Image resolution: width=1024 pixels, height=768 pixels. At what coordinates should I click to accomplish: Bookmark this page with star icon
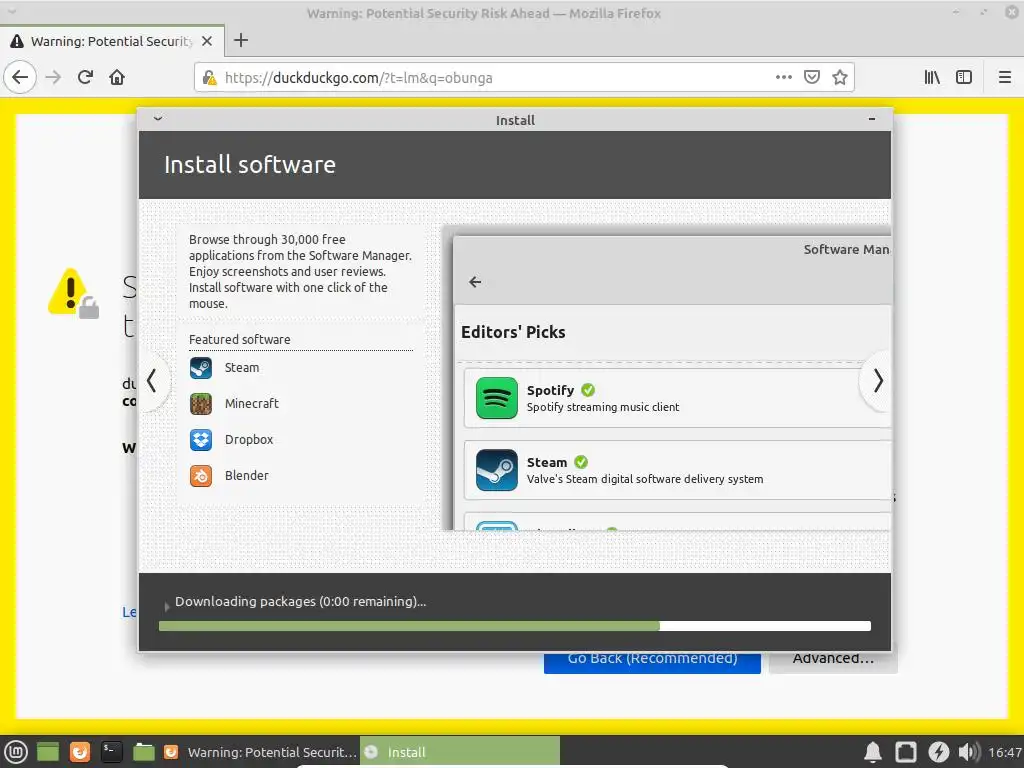coord(840,78)
